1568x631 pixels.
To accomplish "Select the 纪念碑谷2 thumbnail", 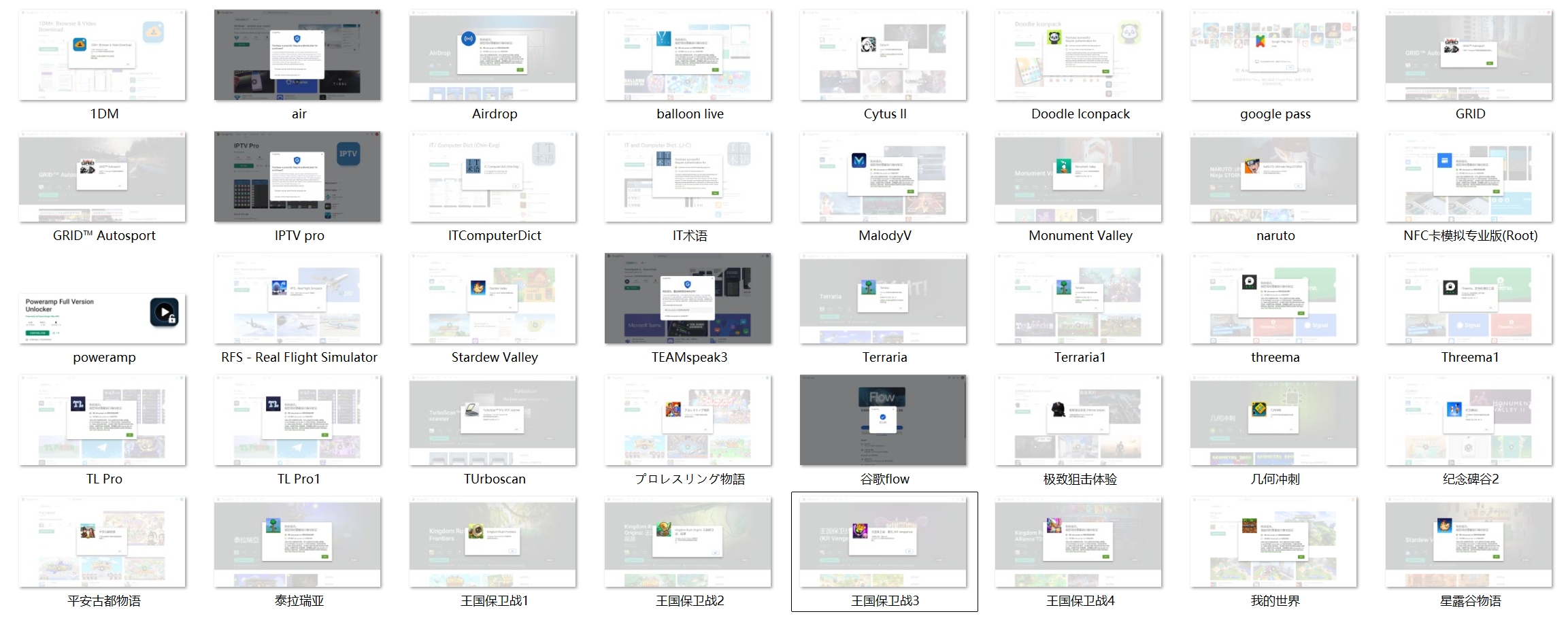I will [1469, 420].
